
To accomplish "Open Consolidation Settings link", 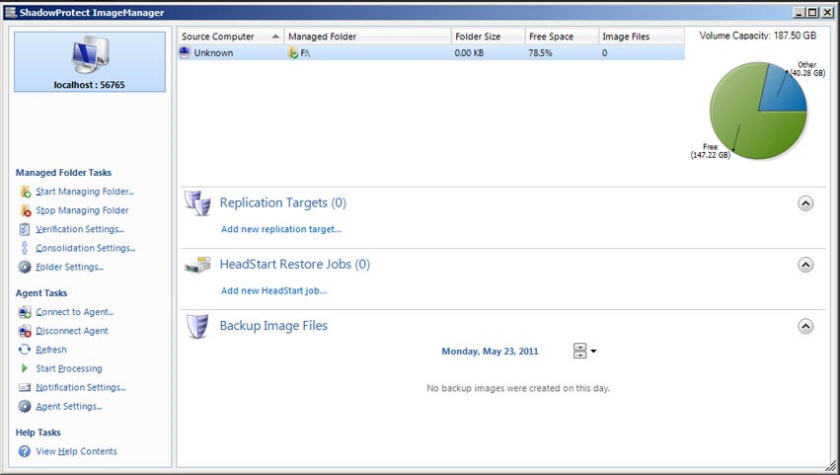I will coord(86,248).
